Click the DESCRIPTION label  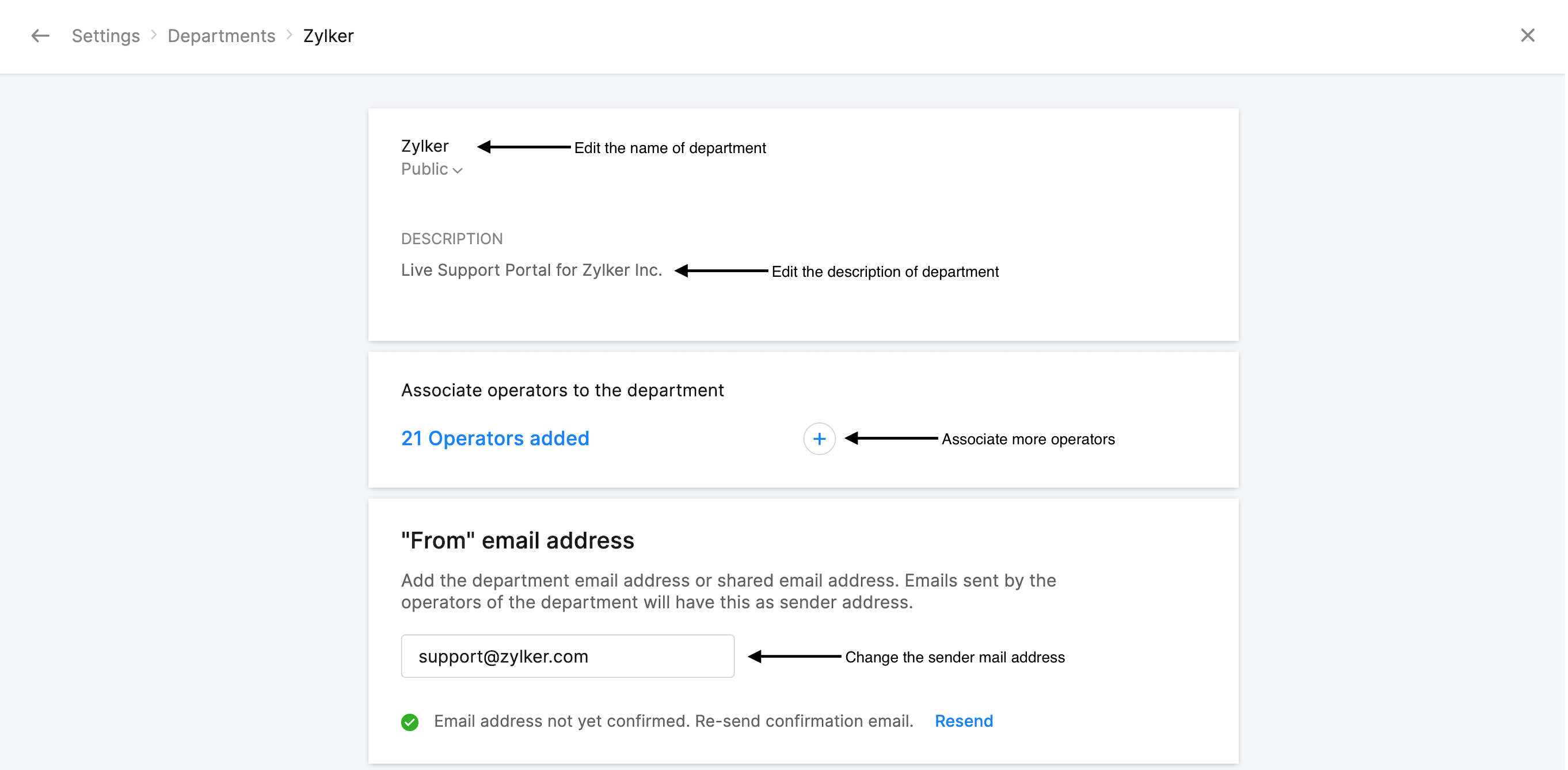451,239
